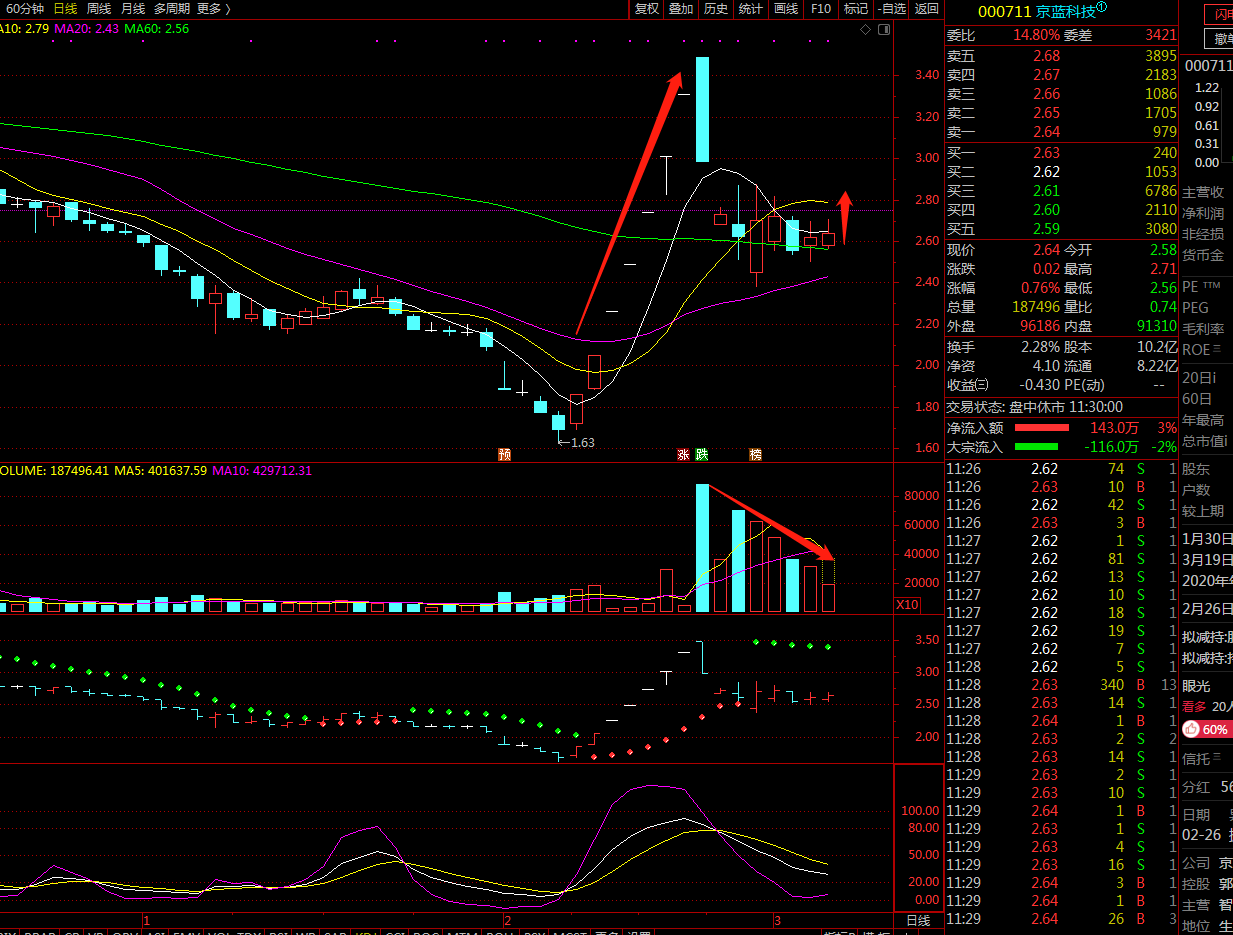The height and width of the screenshot is (935, 1233).
Task: Click the MA20: 2.43 indicator label
Action: 87,29
